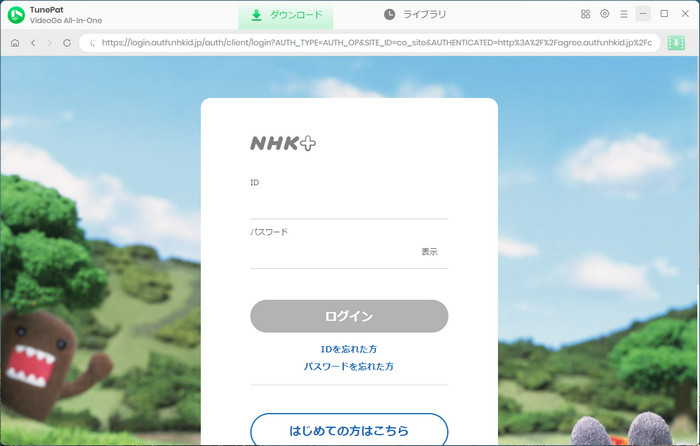Toggle password visibility with 表示
700x446 pixels.
tap(429, 252)
